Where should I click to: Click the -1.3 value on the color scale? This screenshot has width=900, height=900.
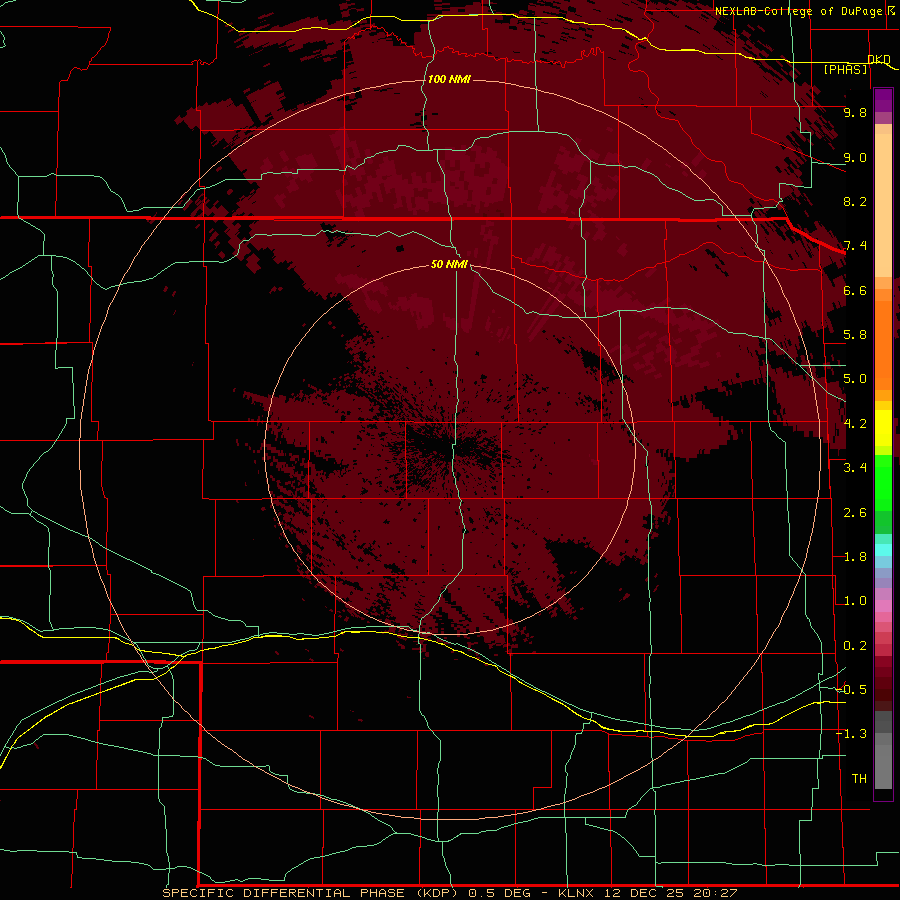[x=851, y=734]
